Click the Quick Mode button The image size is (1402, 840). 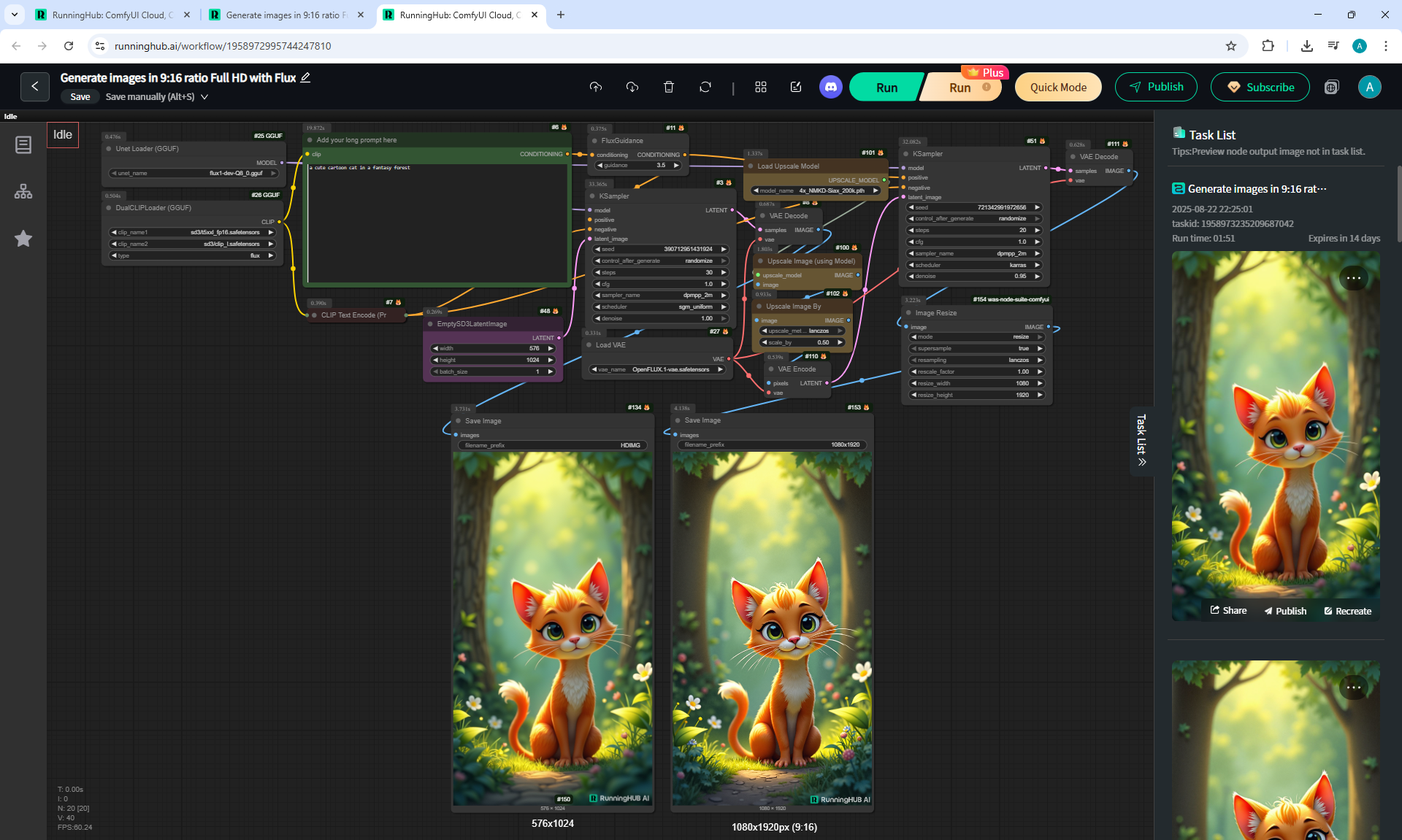tap(1057, 87)
